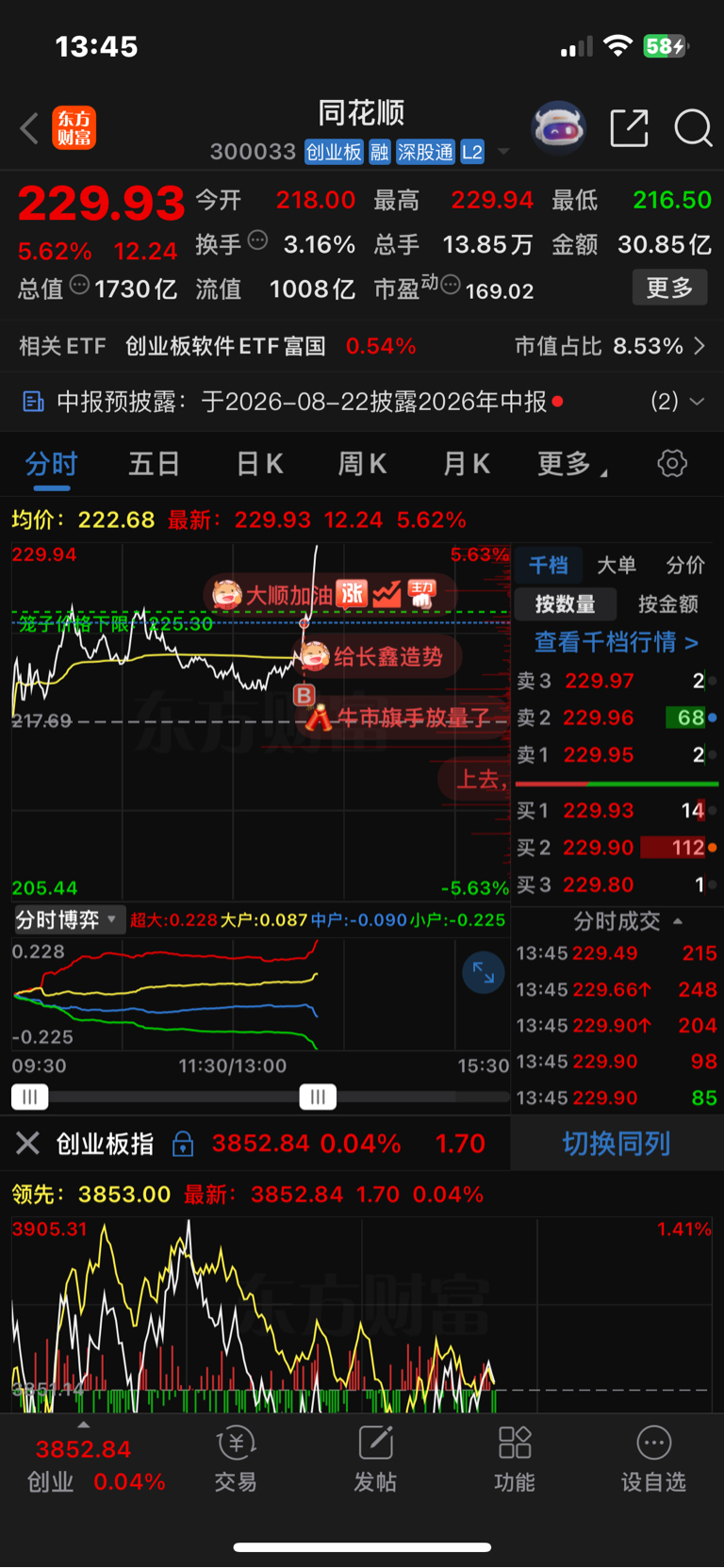Tap the document icon before 中报预披露
724x1568 pixels.
[x=33, y=403]
